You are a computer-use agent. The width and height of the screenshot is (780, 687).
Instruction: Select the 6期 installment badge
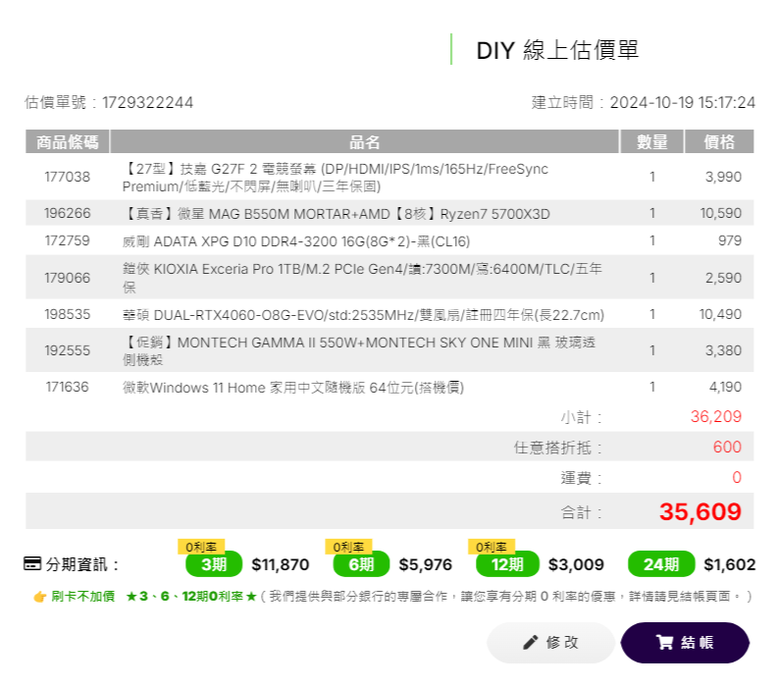(361, 564)
